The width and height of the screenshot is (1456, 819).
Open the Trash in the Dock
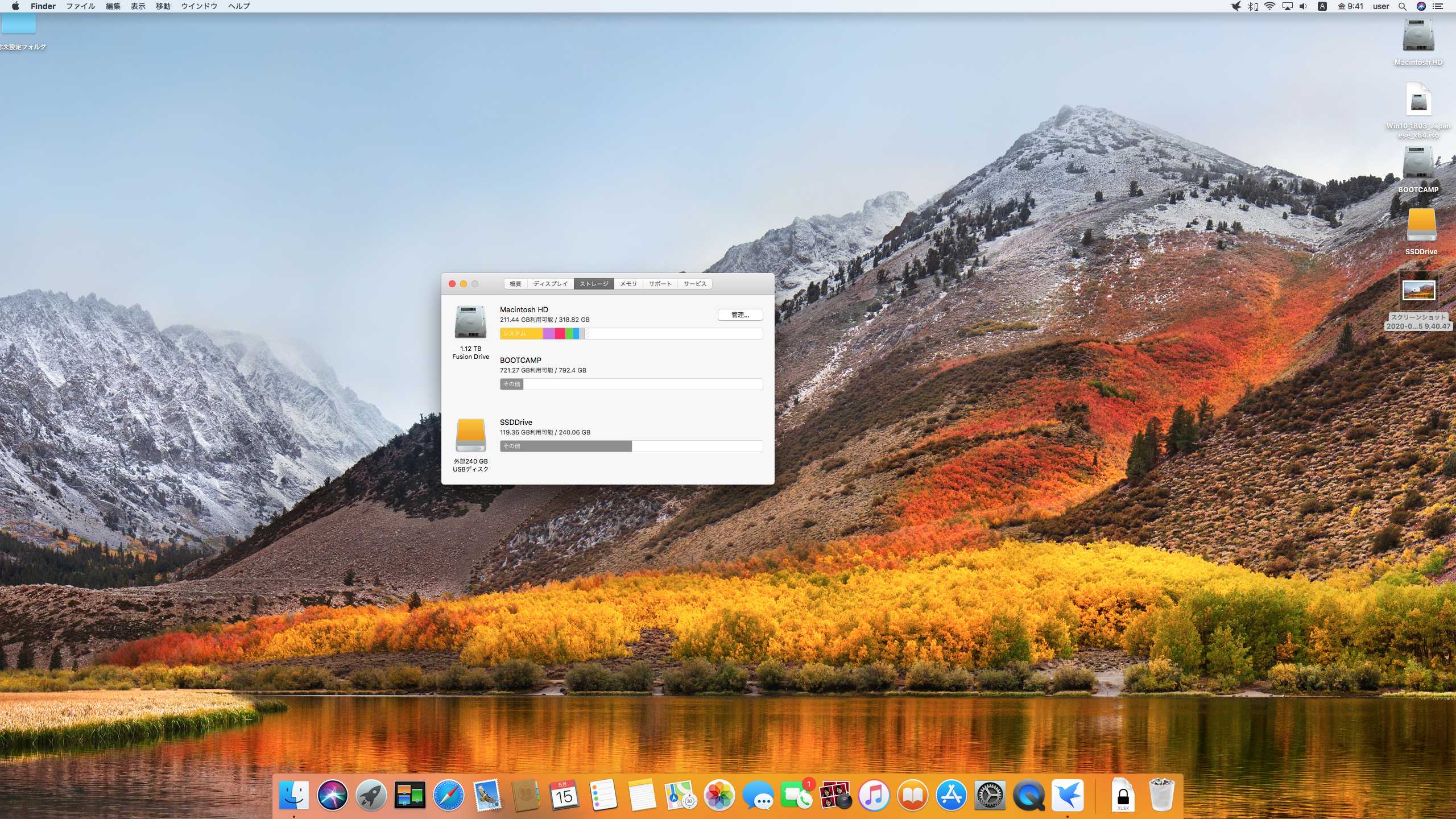tap(1161, 795)
